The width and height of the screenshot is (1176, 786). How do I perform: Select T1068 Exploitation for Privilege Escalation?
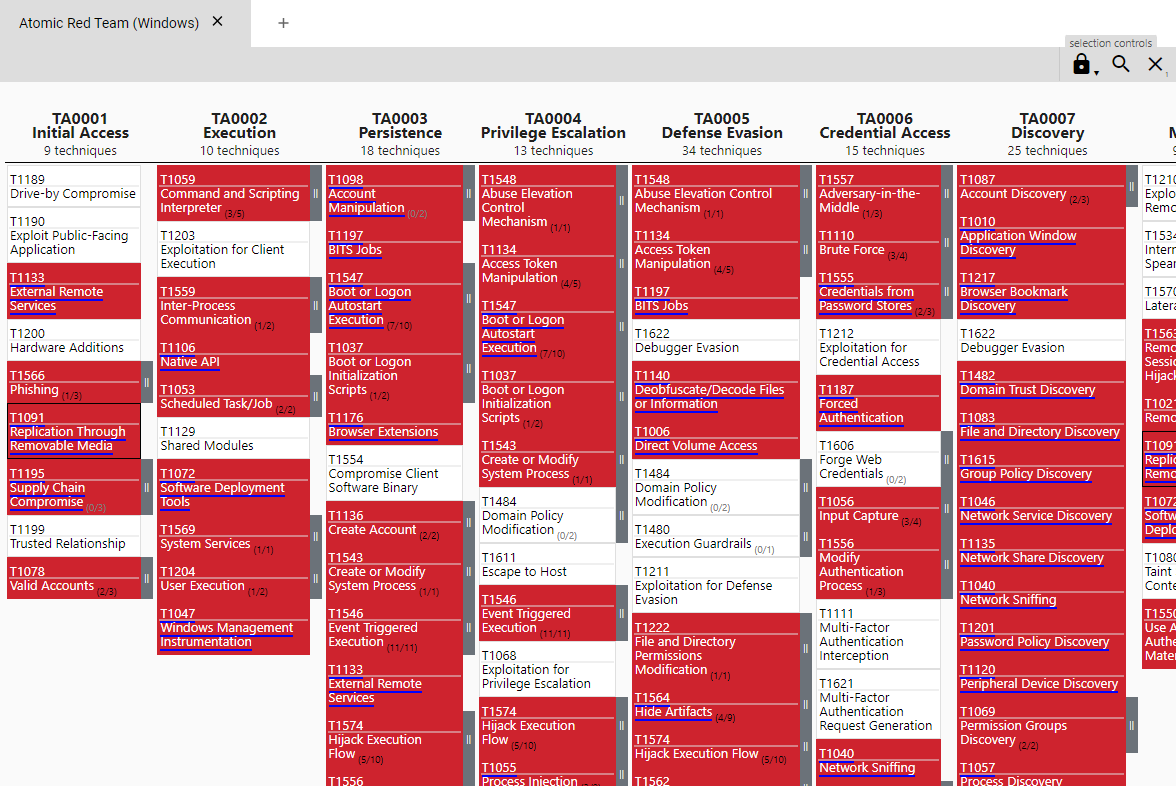point(548,669)
